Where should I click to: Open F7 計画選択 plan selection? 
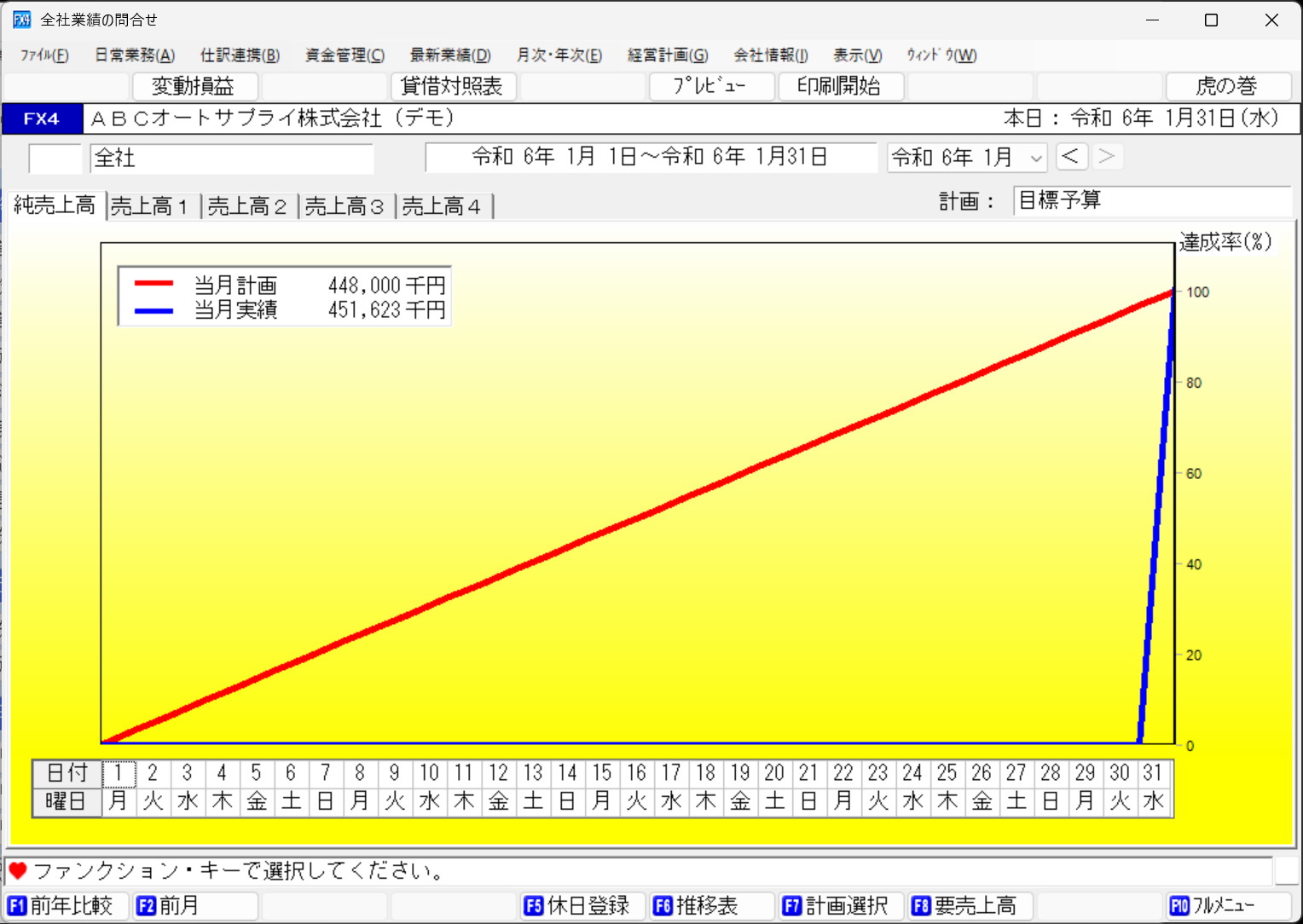tap(840, 906)
